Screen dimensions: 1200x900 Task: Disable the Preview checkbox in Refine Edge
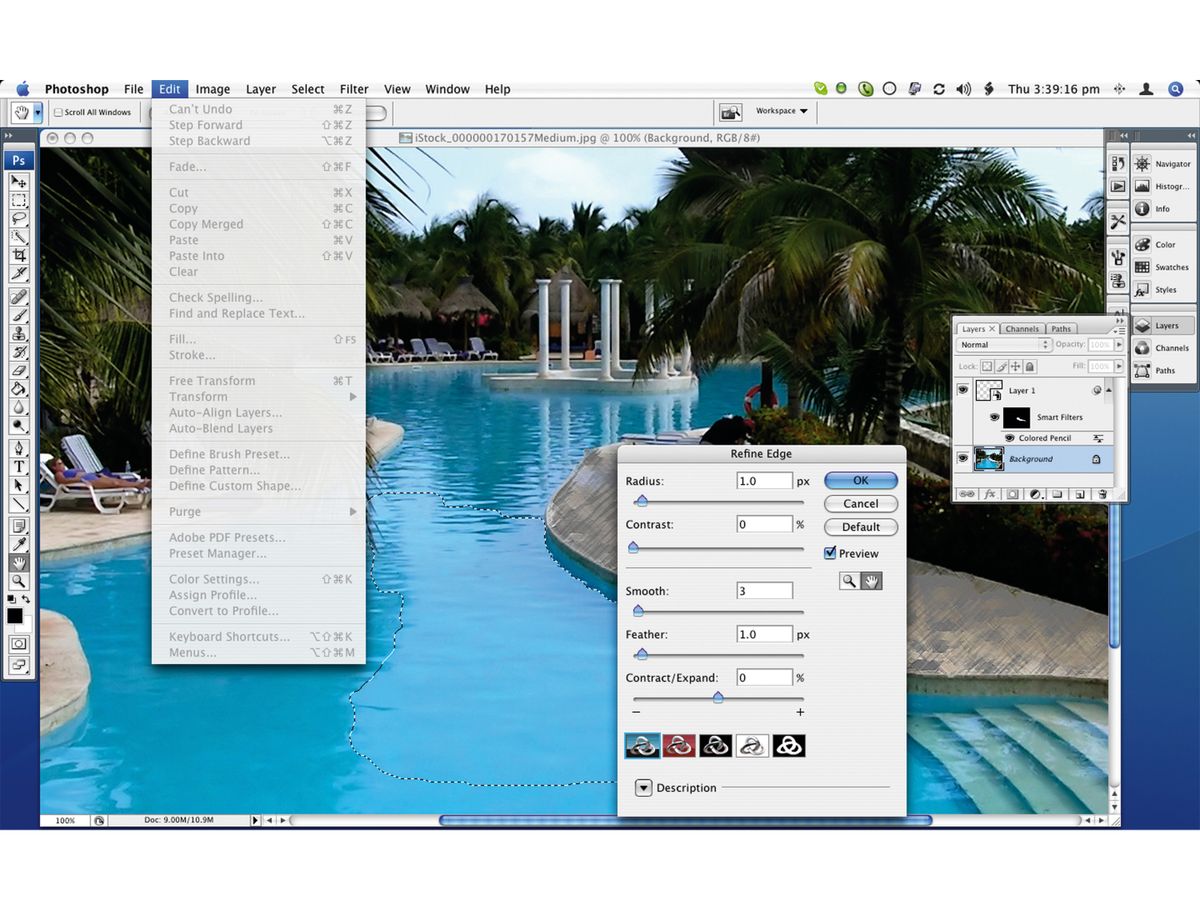click(831, 553)
